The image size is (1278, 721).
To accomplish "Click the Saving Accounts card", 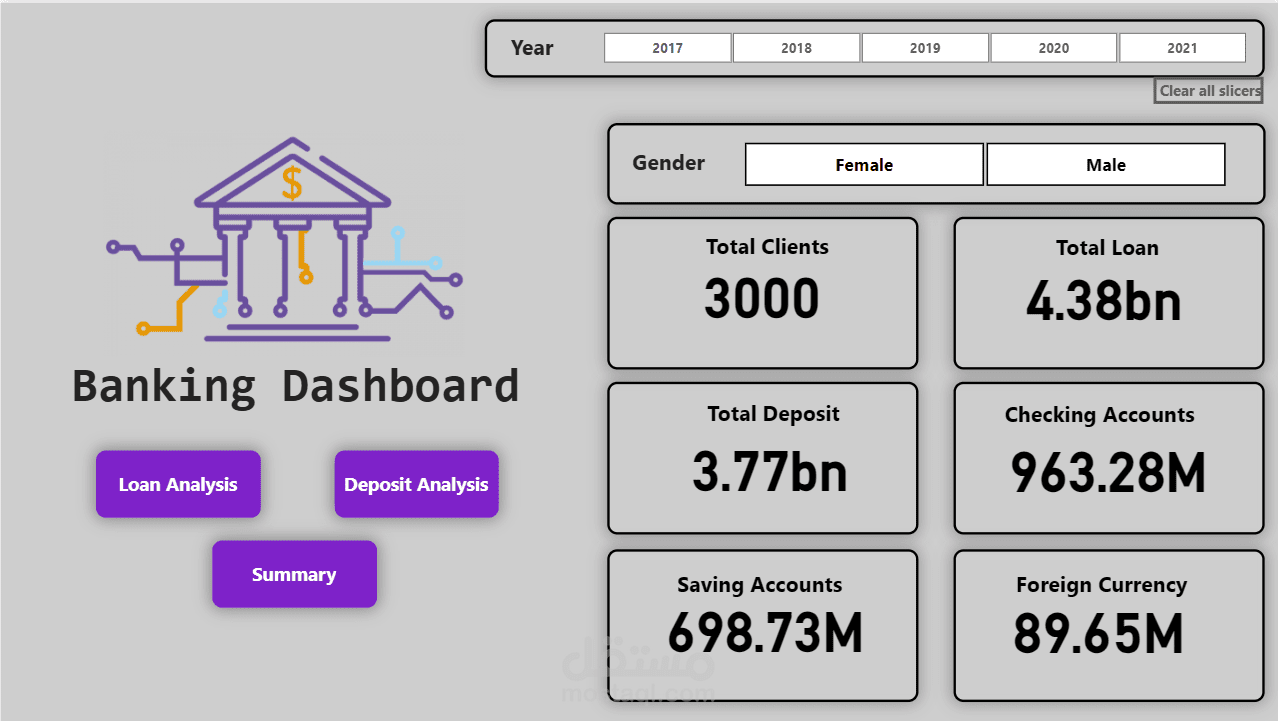I will click(762, 625).
